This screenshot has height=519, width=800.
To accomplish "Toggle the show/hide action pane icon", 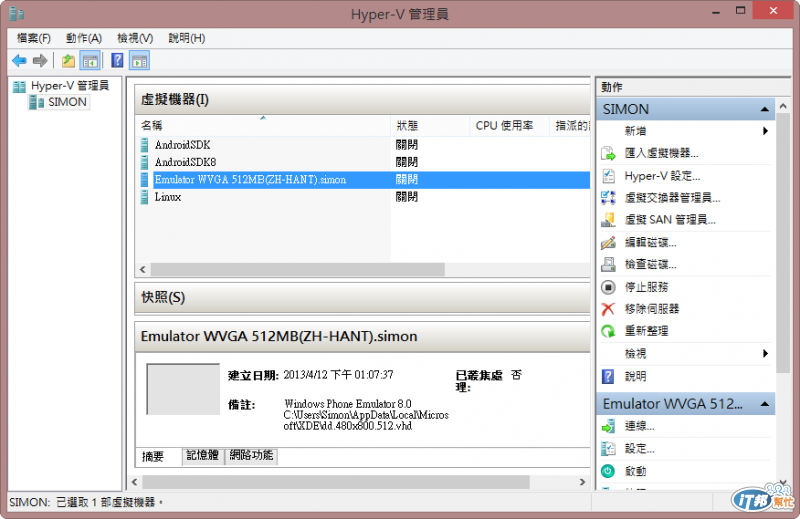I will coord(140,61).
